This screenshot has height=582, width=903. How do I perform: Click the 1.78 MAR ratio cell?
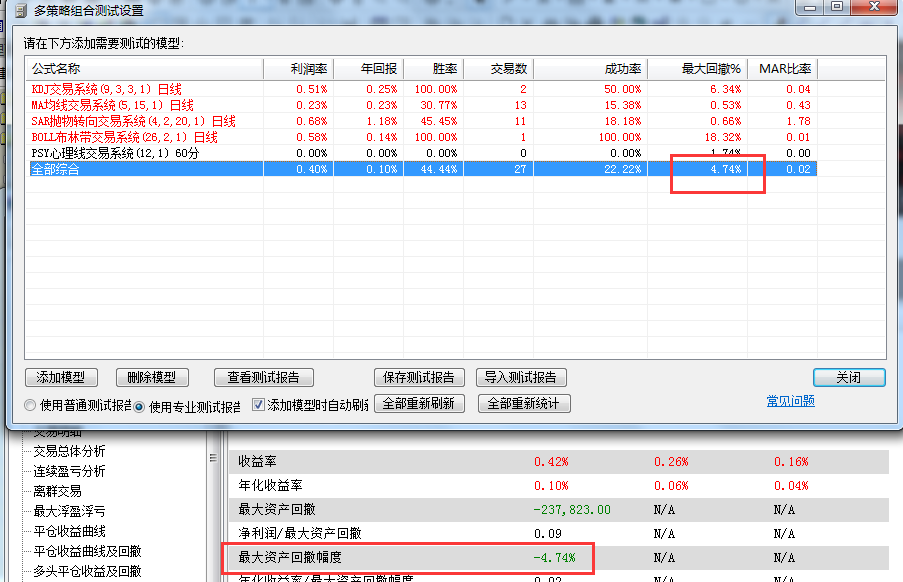click(x=798, y=121)
